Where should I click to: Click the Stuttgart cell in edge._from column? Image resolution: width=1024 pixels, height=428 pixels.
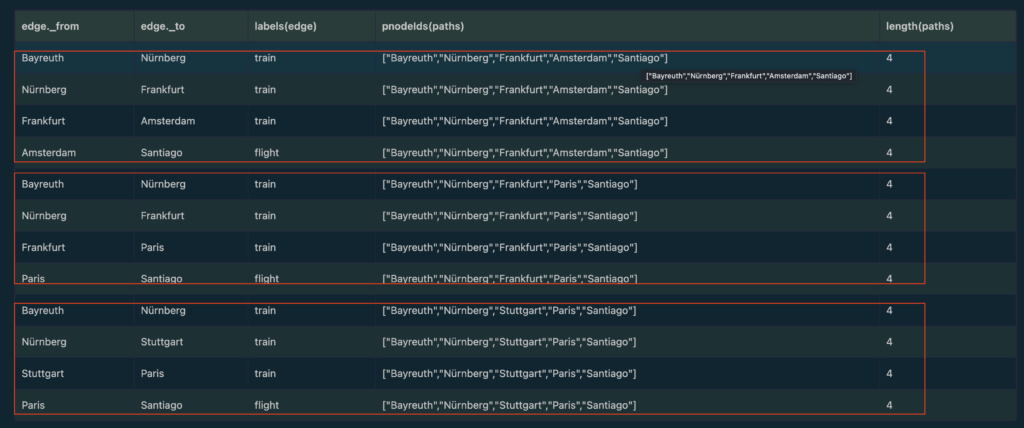(x=43, y=373)
